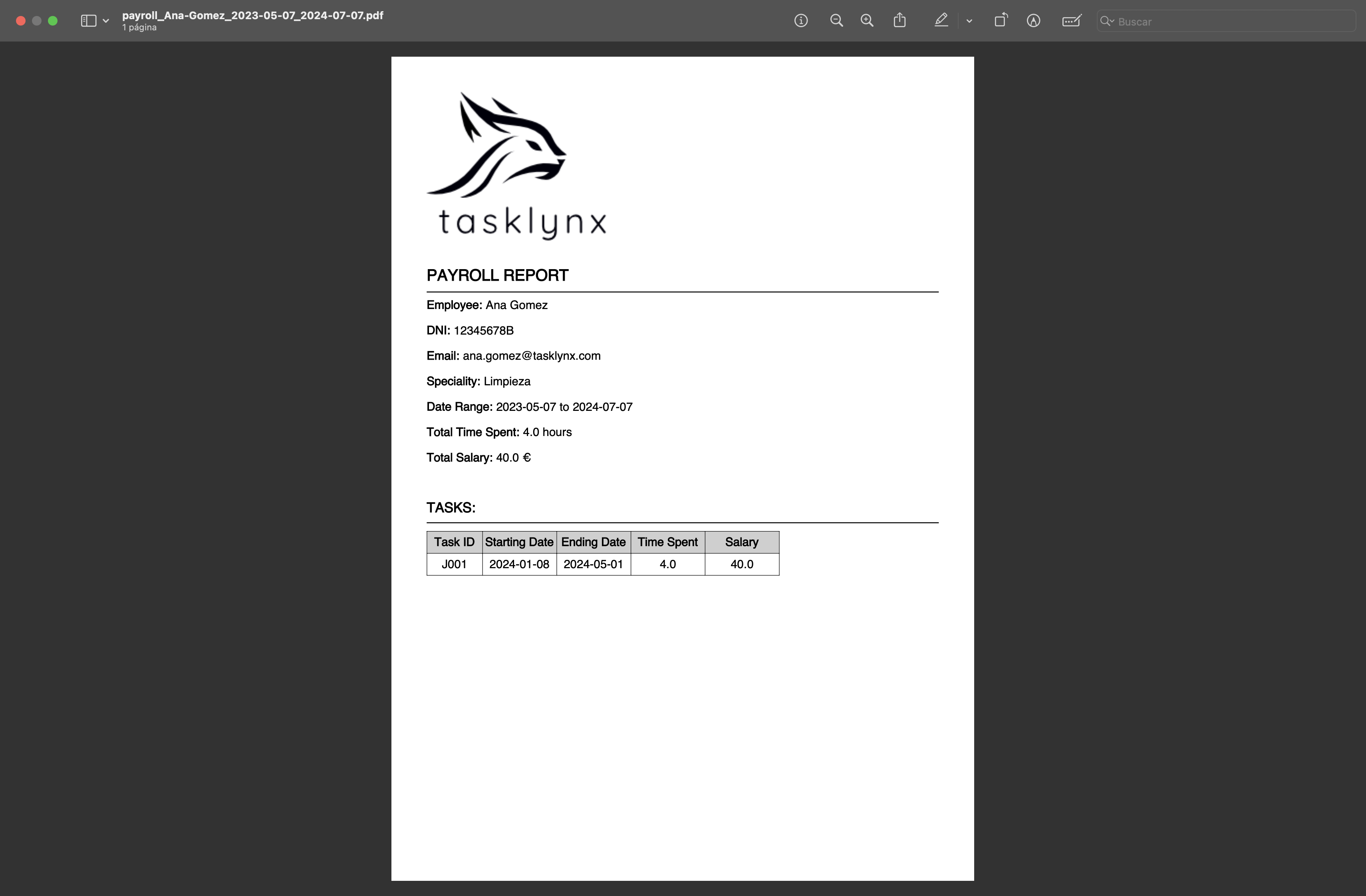
Task: Click the Time Spent column header
Action: (667, 543)
